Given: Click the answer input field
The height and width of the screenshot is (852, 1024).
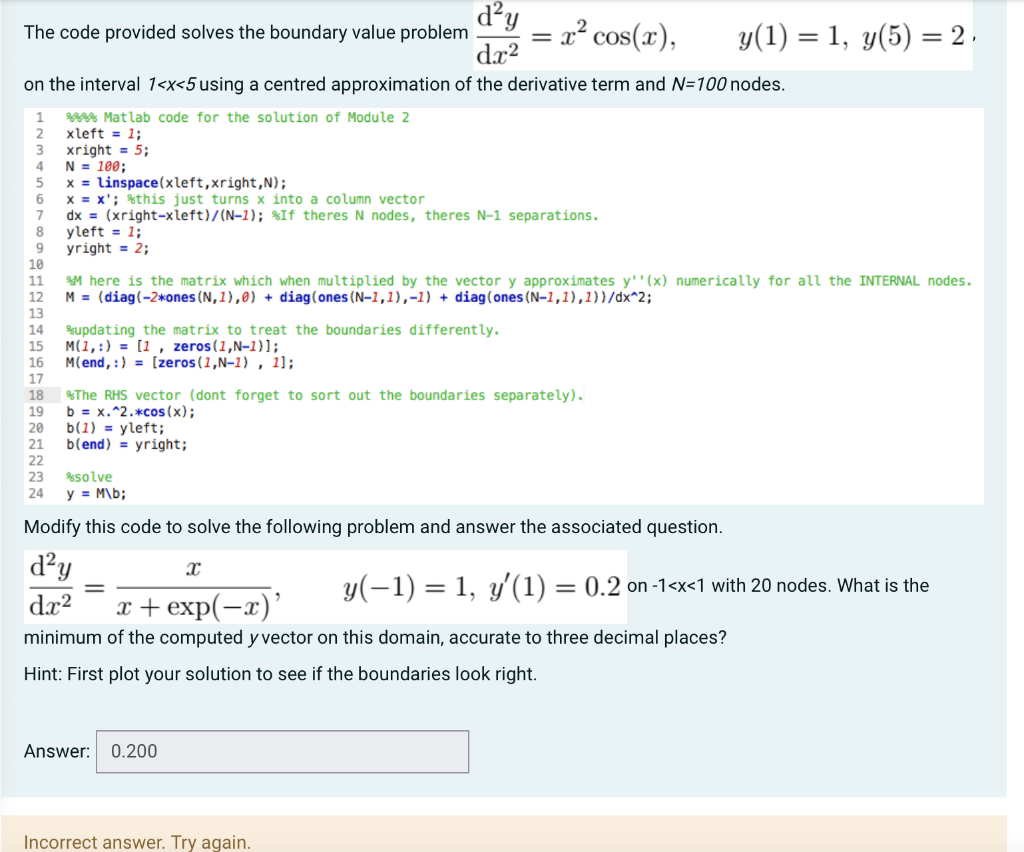Looking at the screenshot, I should 281,751.
